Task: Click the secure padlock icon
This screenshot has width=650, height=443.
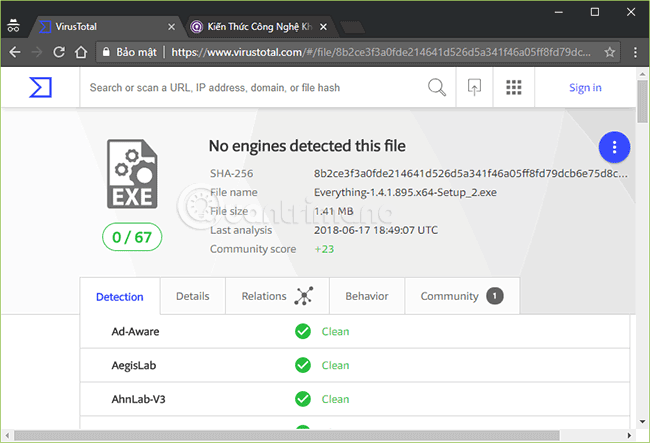Action: 106,52
